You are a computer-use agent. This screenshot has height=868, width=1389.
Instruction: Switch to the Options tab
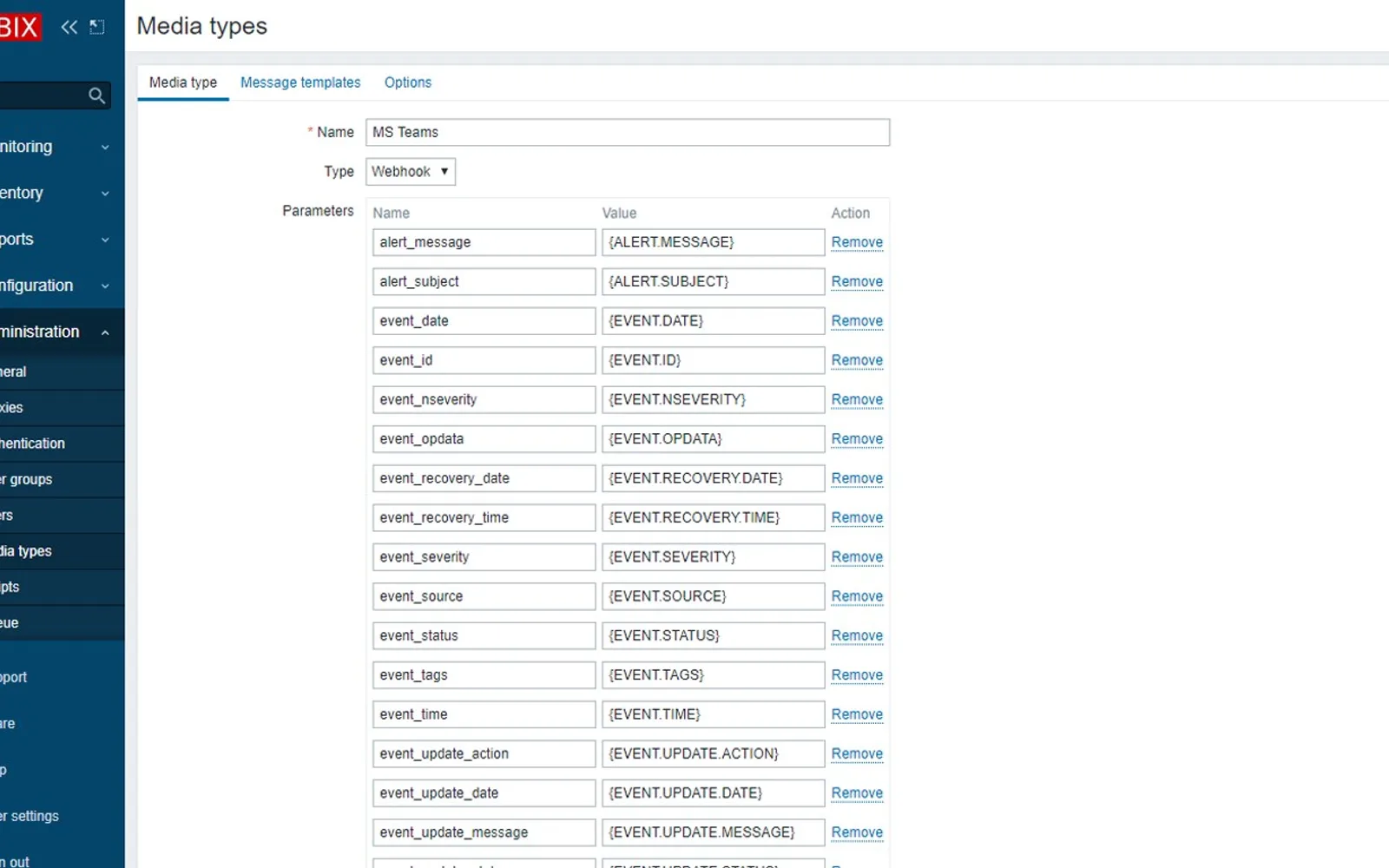408,82
